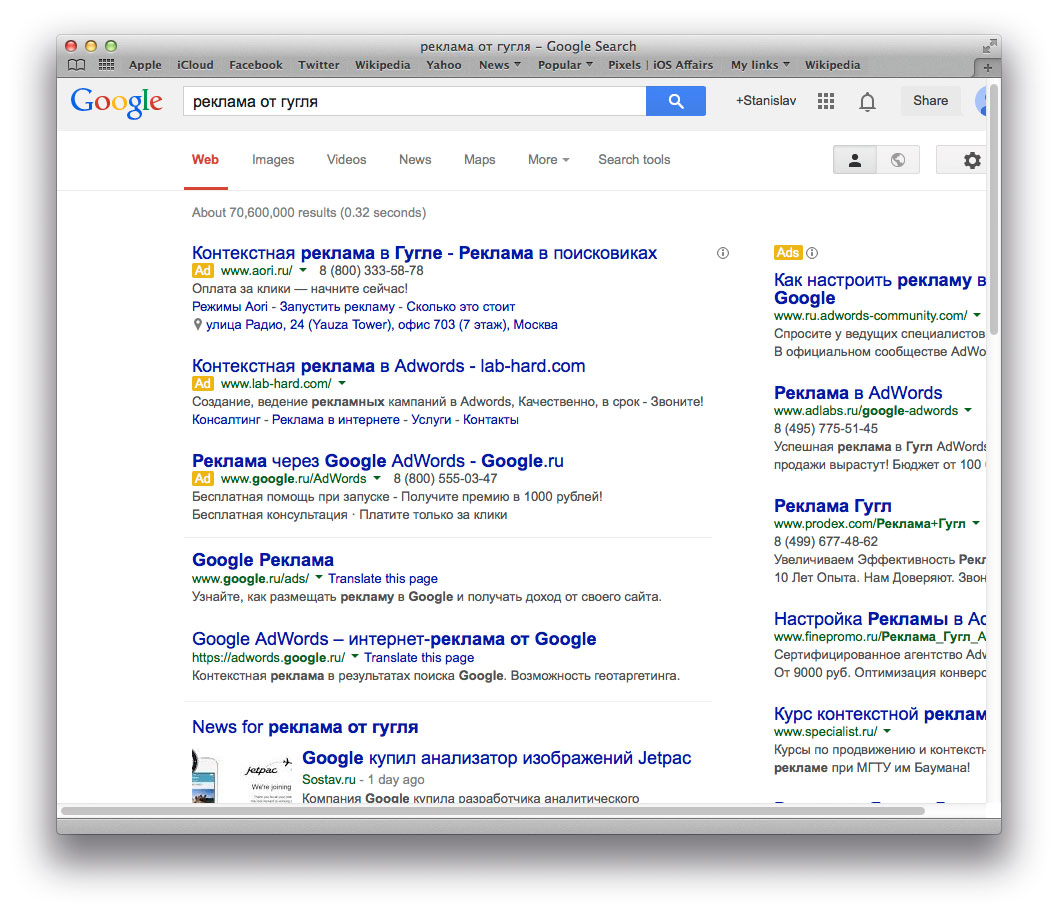The width and height of the screenshot is (1058, 913).
Task: Open the +Stanislav profile link
Action: pyautogui.click(x=766, y=101)
